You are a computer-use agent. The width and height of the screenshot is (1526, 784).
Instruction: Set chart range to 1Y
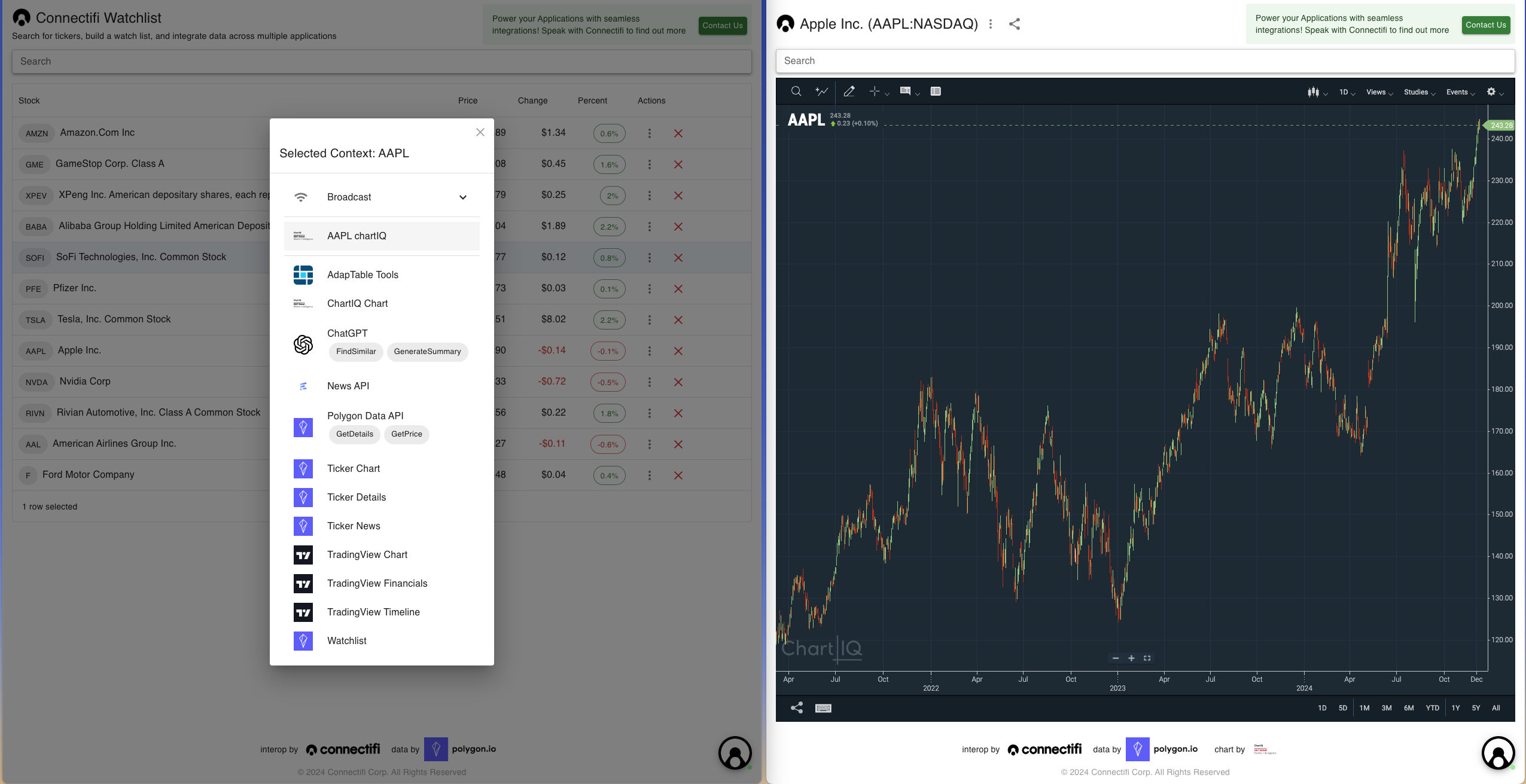1455,708
